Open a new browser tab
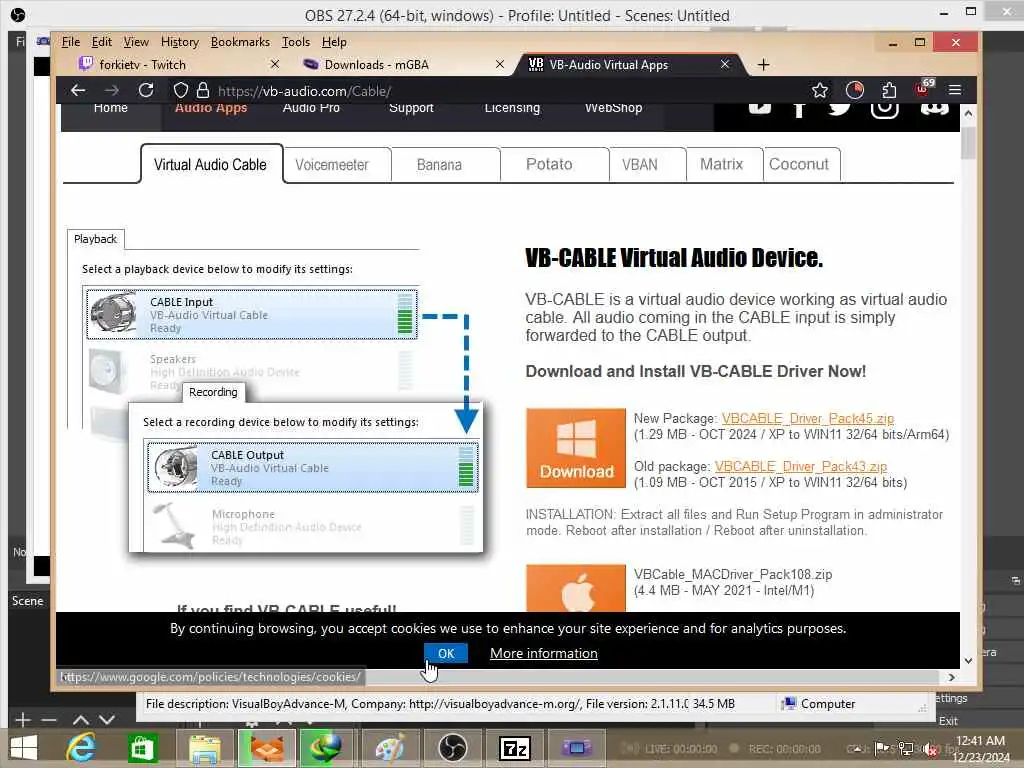This screenshot has width=1024, height=768. (763, 65)
